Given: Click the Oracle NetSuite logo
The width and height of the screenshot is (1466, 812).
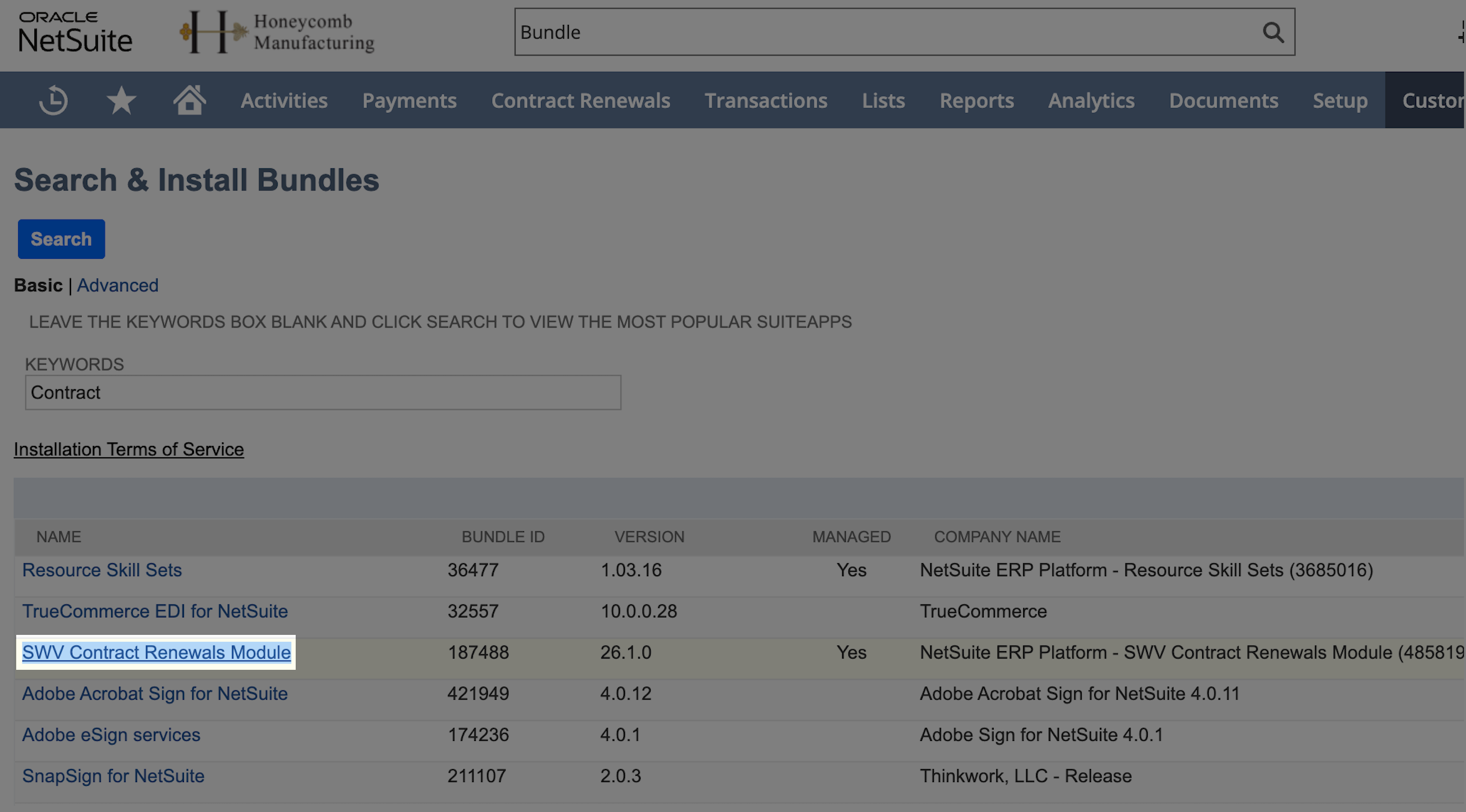Looking at the screenshot, I should (x=75, y=32).
